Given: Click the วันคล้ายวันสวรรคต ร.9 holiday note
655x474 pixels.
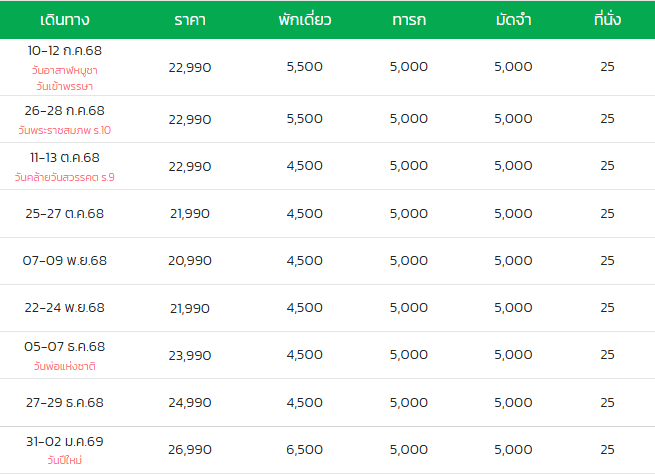Looking at the screenshot, I should (x=65, y=177).
